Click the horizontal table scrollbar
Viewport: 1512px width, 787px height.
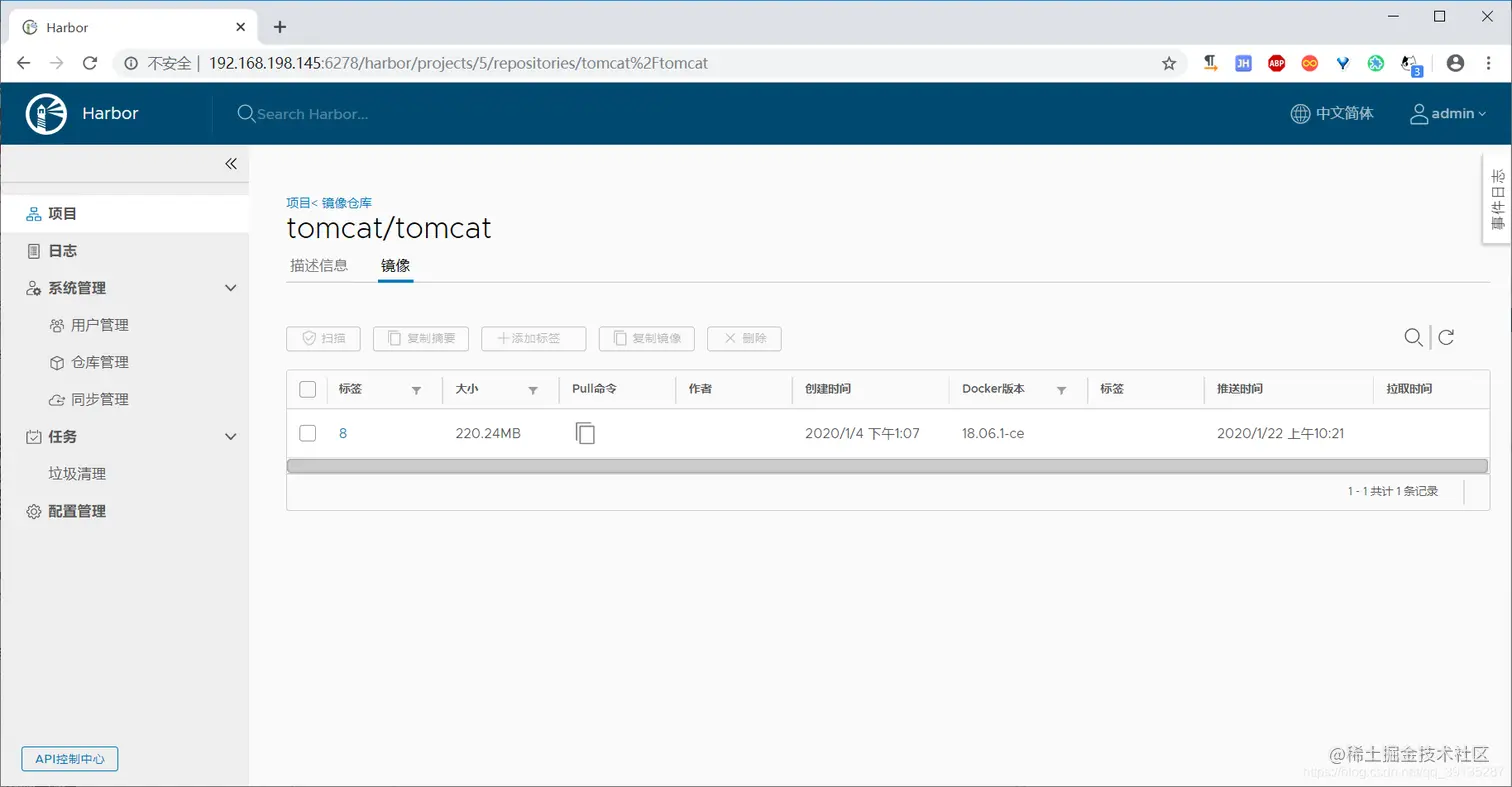(887, 466)
